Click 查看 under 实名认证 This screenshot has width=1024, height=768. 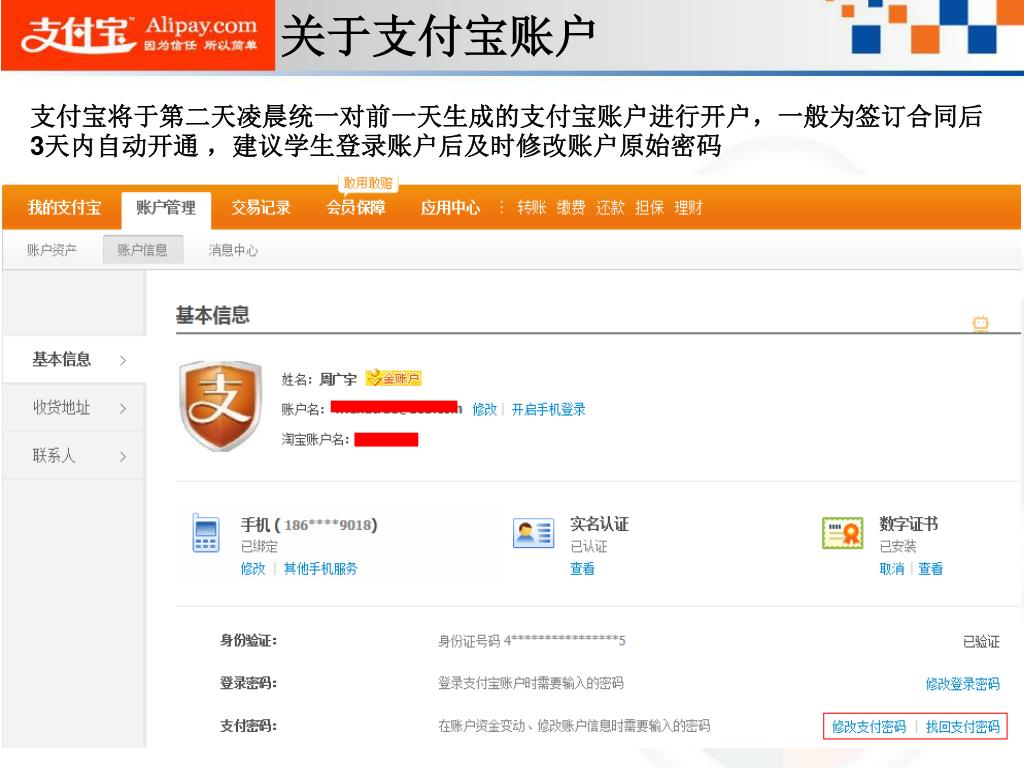(x=583, y=568)
